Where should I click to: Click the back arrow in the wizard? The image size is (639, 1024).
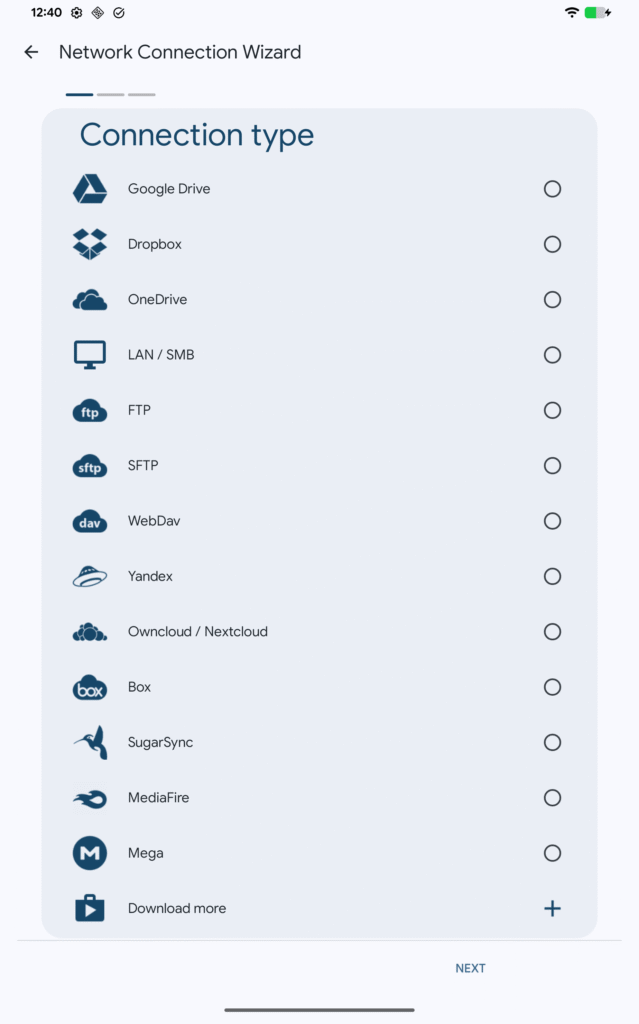pos(31,51)
